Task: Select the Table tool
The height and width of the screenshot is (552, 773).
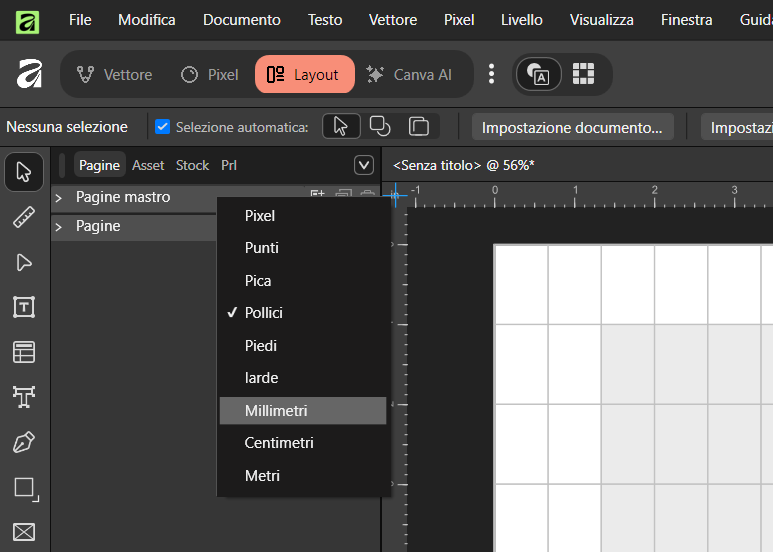Action: pos(24,352)
